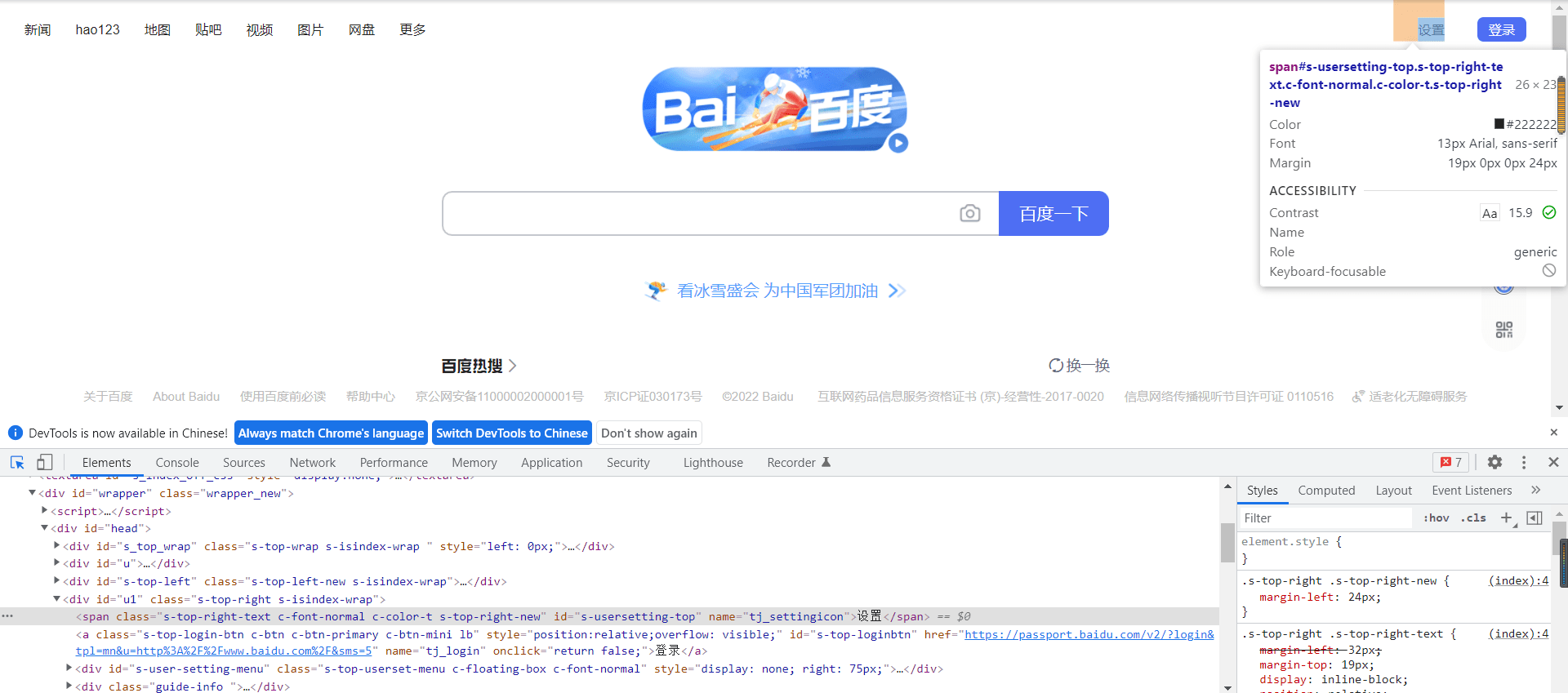This screenshot has width=1568, height=693.
Task: Collapse the div id="u1" node
Action: pyautogui.click(x=56, y=598)
